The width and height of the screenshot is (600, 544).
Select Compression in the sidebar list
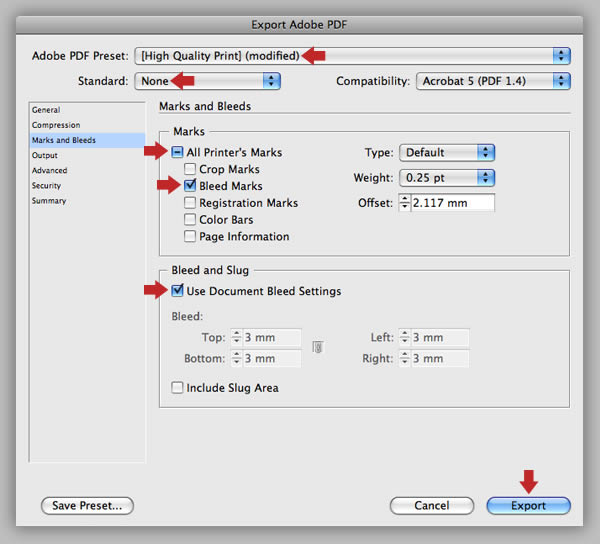coord(87,125)
